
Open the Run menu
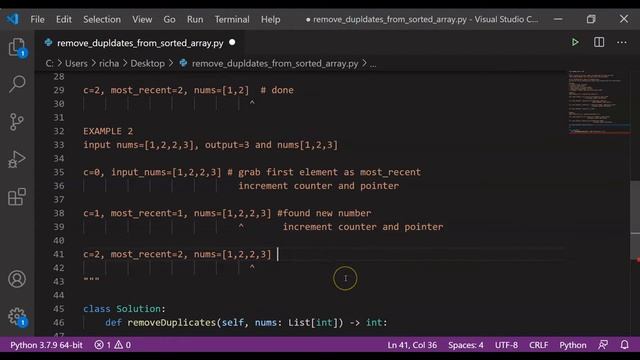point(195,19)
